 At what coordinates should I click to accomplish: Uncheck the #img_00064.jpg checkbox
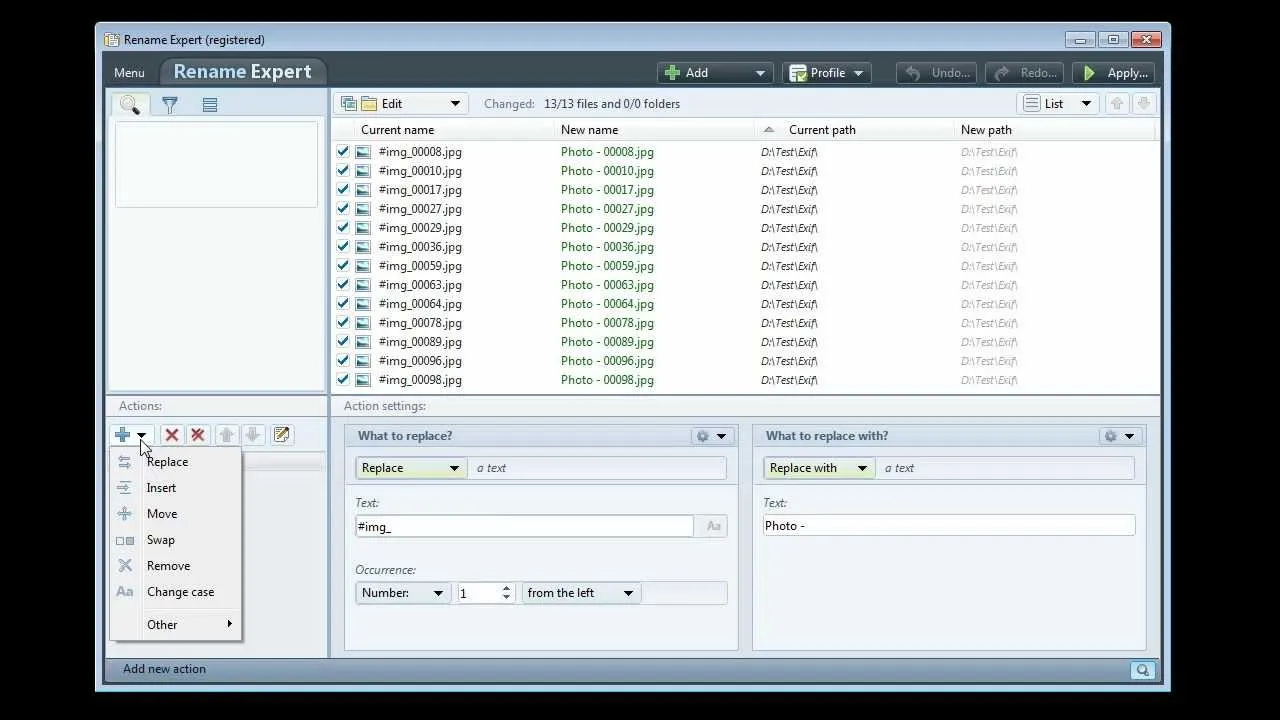click(x=343, y=304)
